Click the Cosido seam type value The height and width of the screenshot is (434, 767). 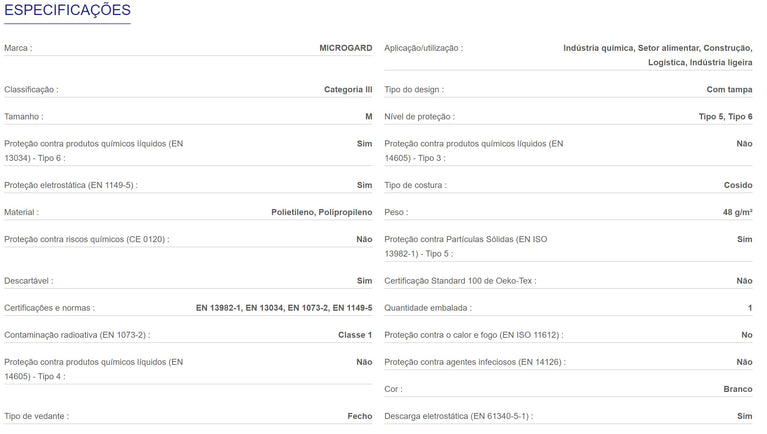click(x=737, y=185)
